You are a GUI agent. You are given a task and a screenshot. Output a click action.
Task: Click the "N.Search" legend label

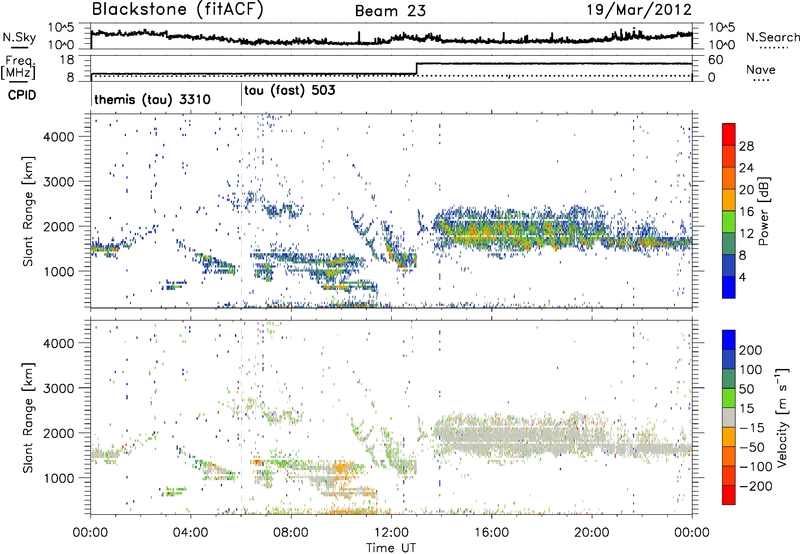click(x=772, y=37)
